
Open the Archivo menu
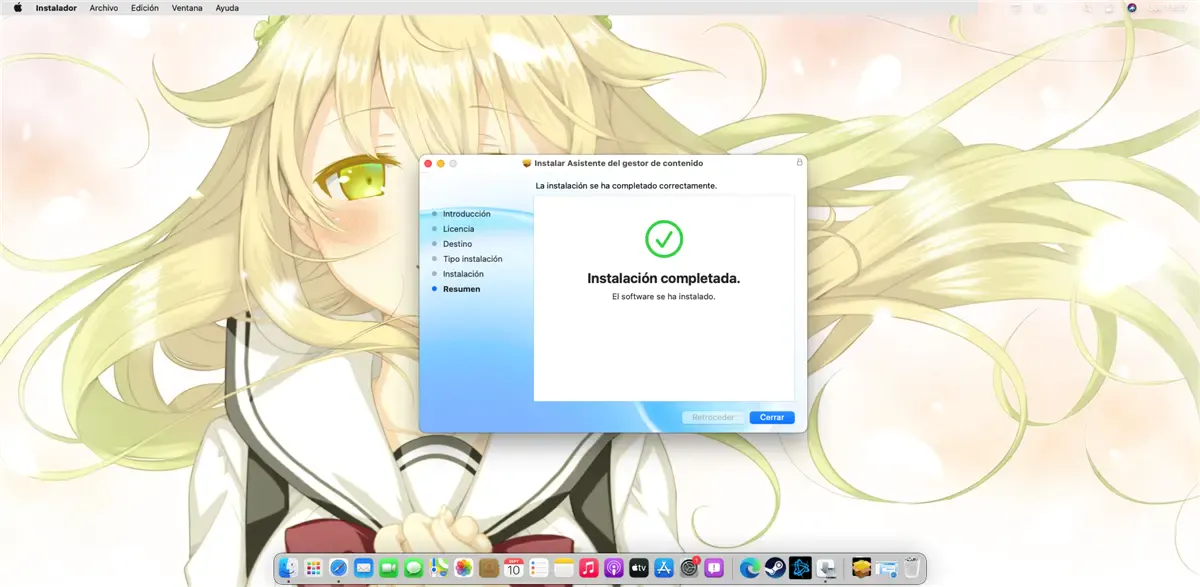tap(104, 7)
